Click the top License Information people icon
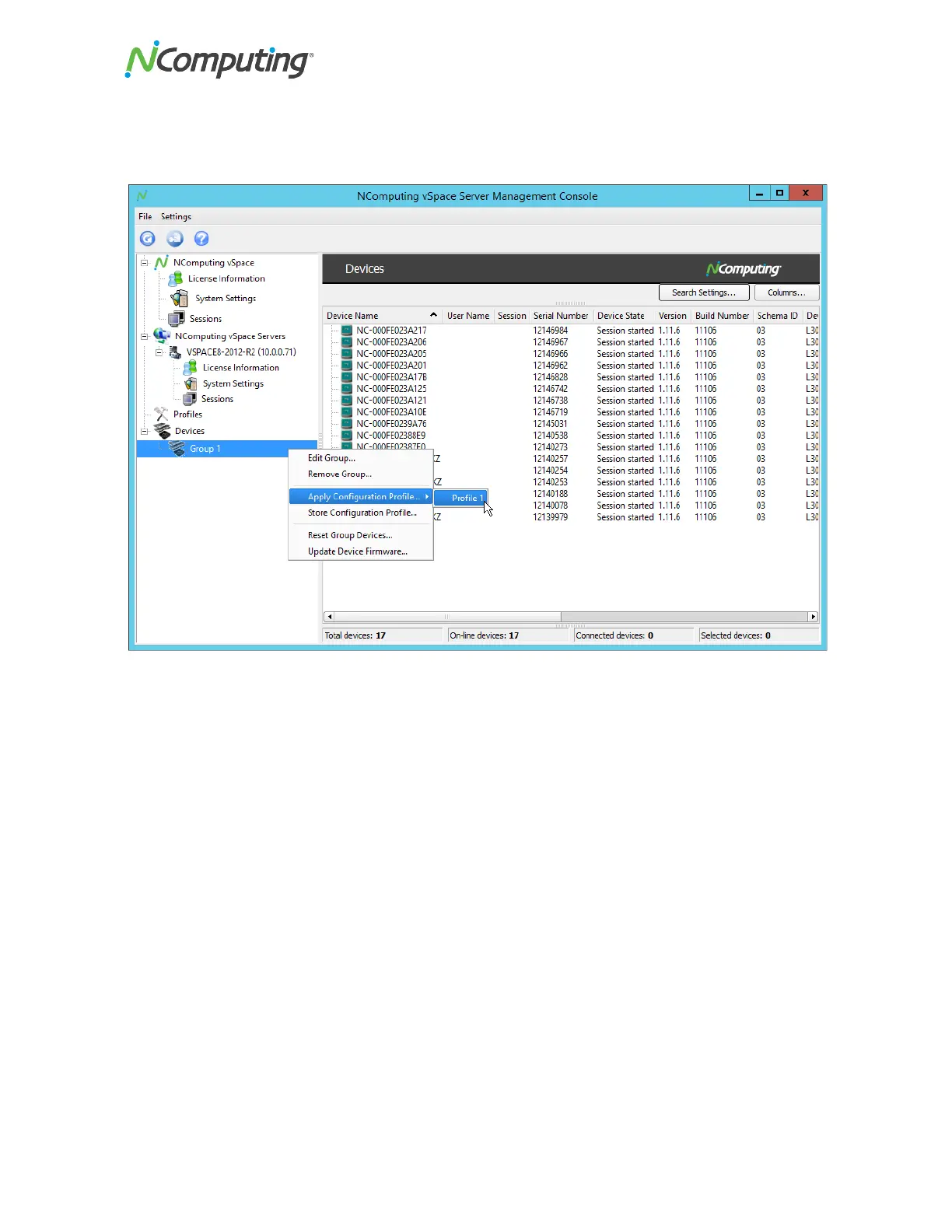Viewport: 952px width, 1232px height. [177, 278]
